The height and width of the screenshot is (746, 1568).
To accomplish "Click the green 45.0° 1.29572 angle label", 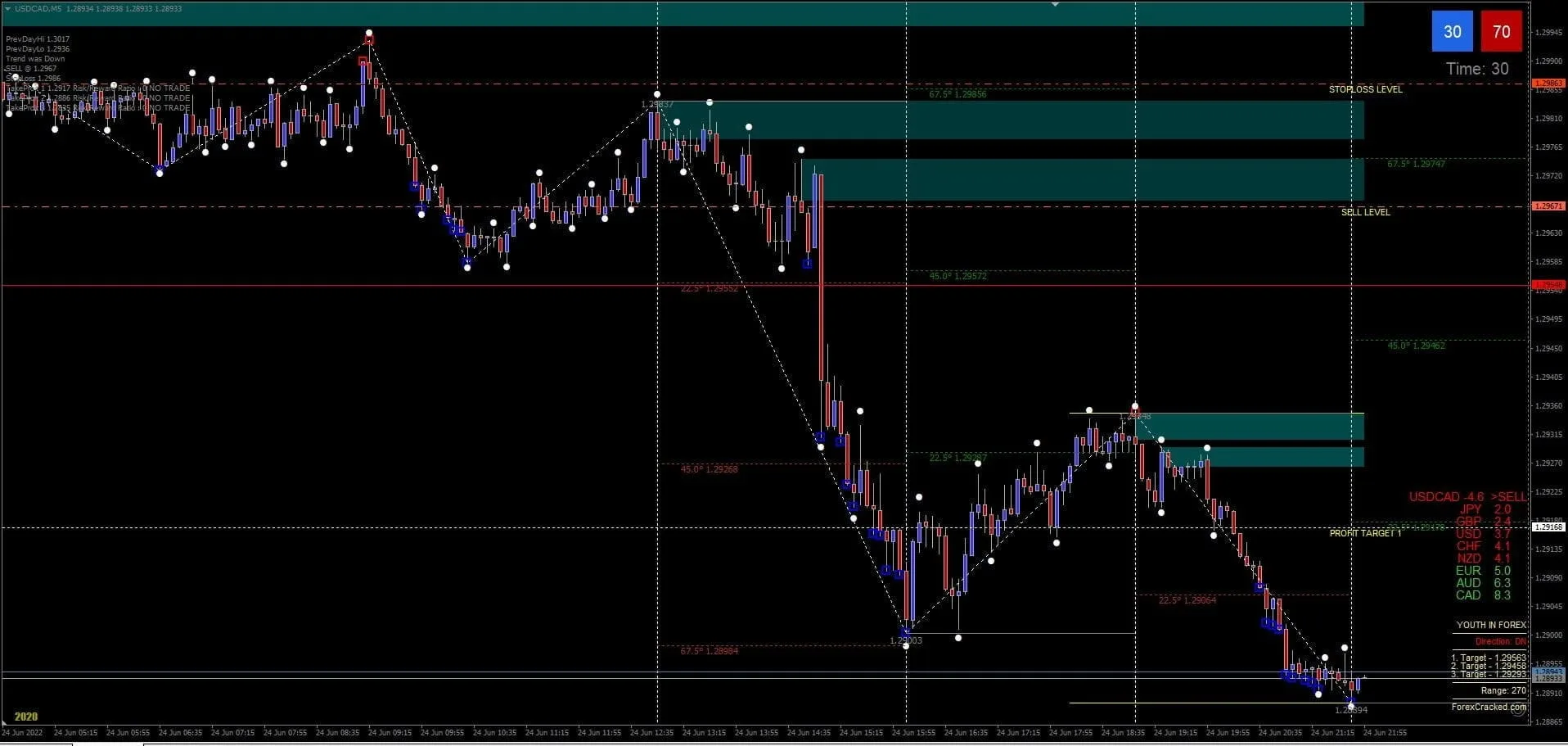I will coord(957,276).
